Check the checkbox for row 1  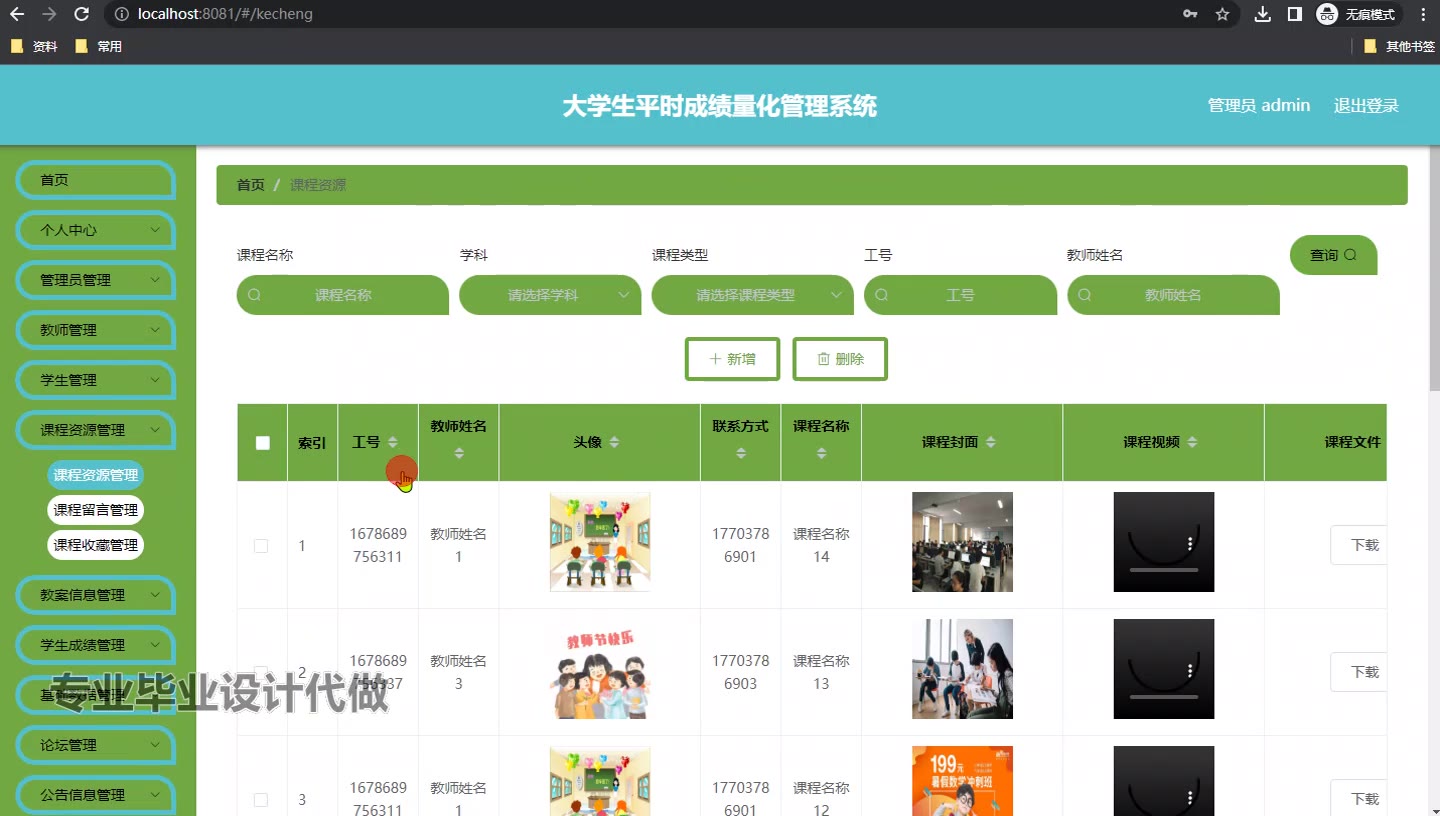click(x=261, y=546)
